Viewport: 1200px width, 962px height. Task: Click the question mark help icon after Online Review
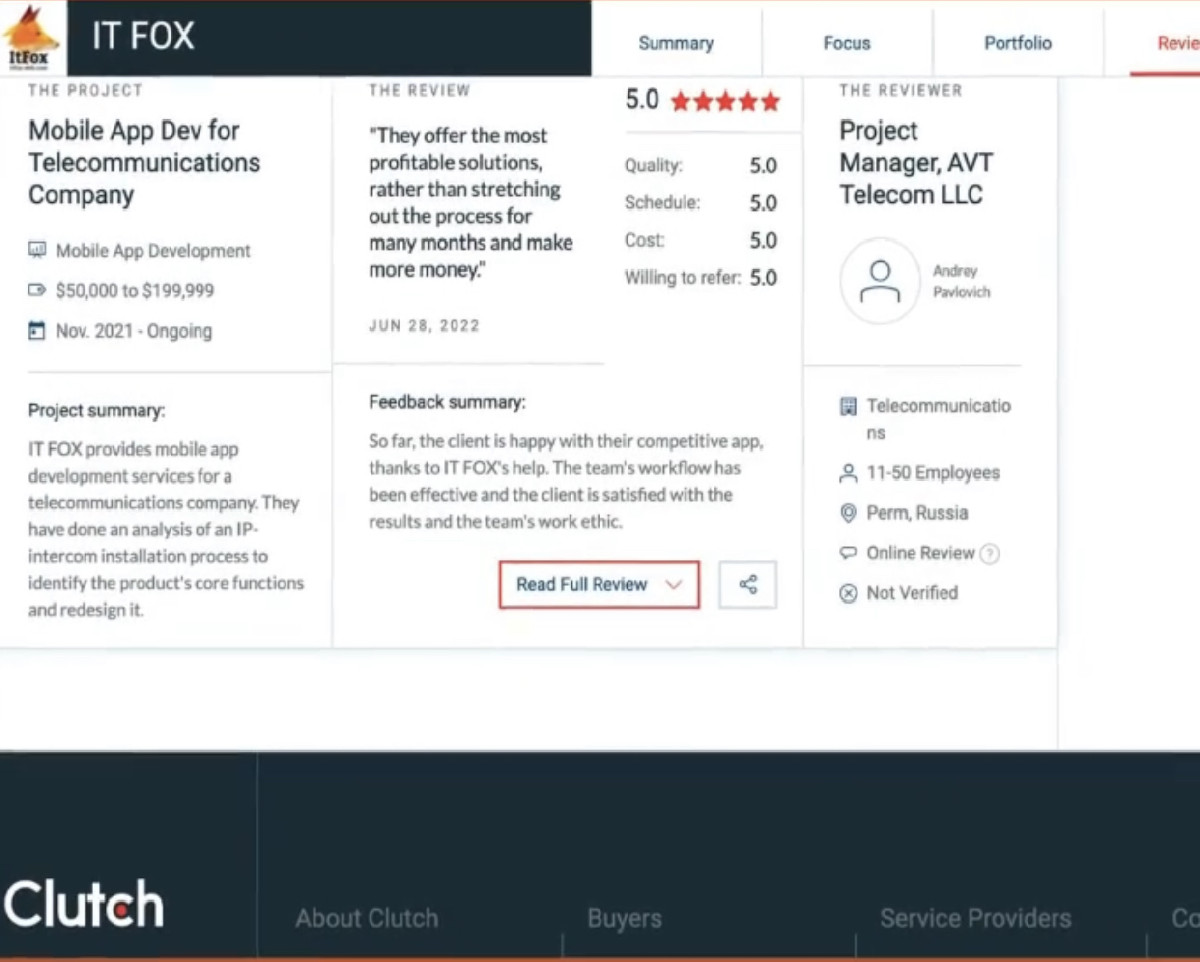click(989, 554)
